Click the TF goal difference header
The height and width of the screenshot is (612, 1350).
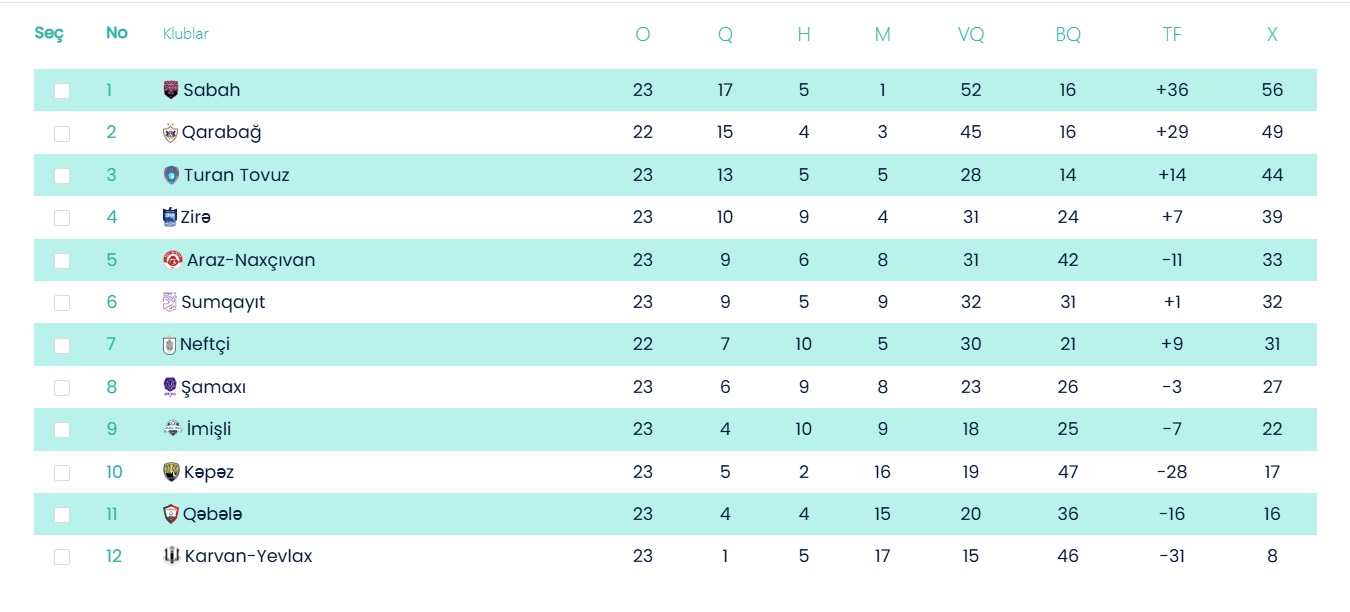1172,34
